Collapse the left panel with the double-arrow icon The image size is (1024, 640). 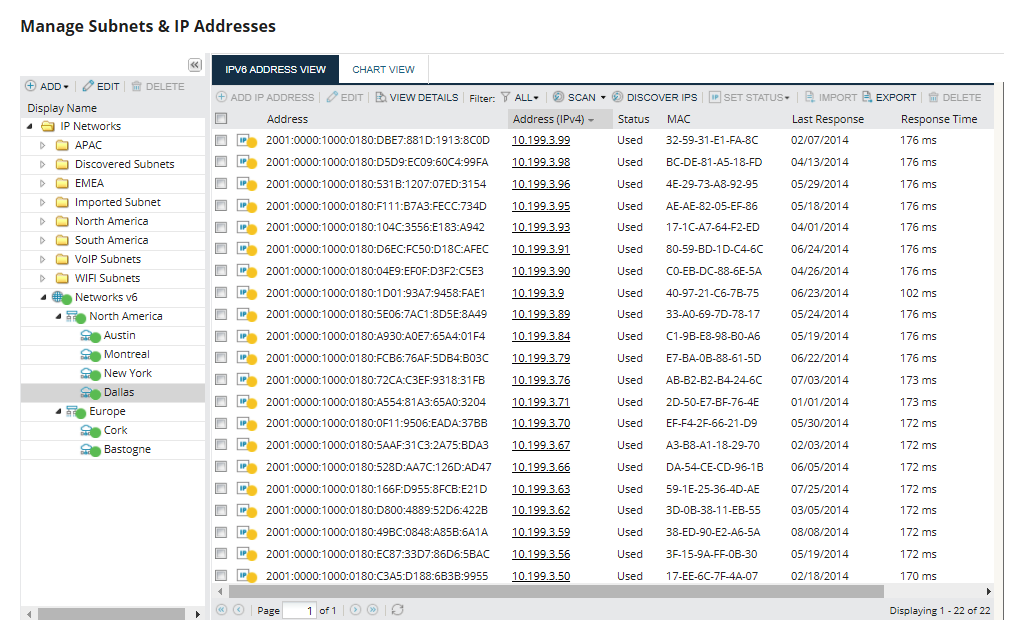pos(195,64)
